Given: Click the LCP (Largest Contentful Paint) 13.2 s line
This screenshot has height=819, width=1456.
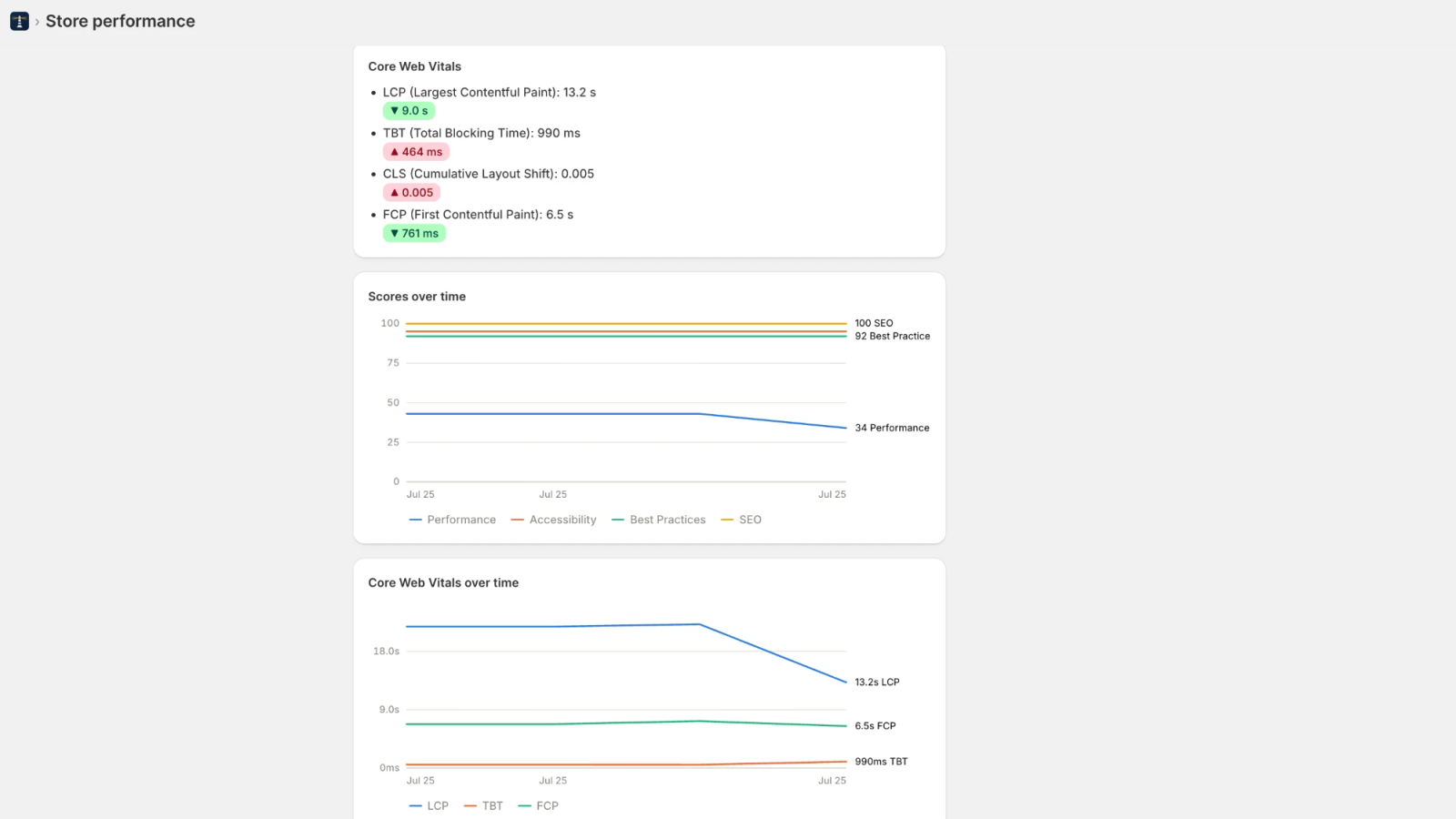Looking at the screenshot, I should (490, 92).
